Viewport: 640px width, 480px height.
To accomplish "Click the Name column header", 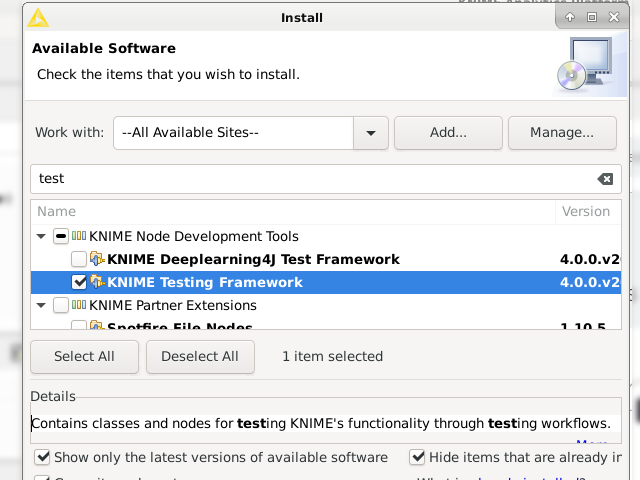I will [x=293, y=211].
